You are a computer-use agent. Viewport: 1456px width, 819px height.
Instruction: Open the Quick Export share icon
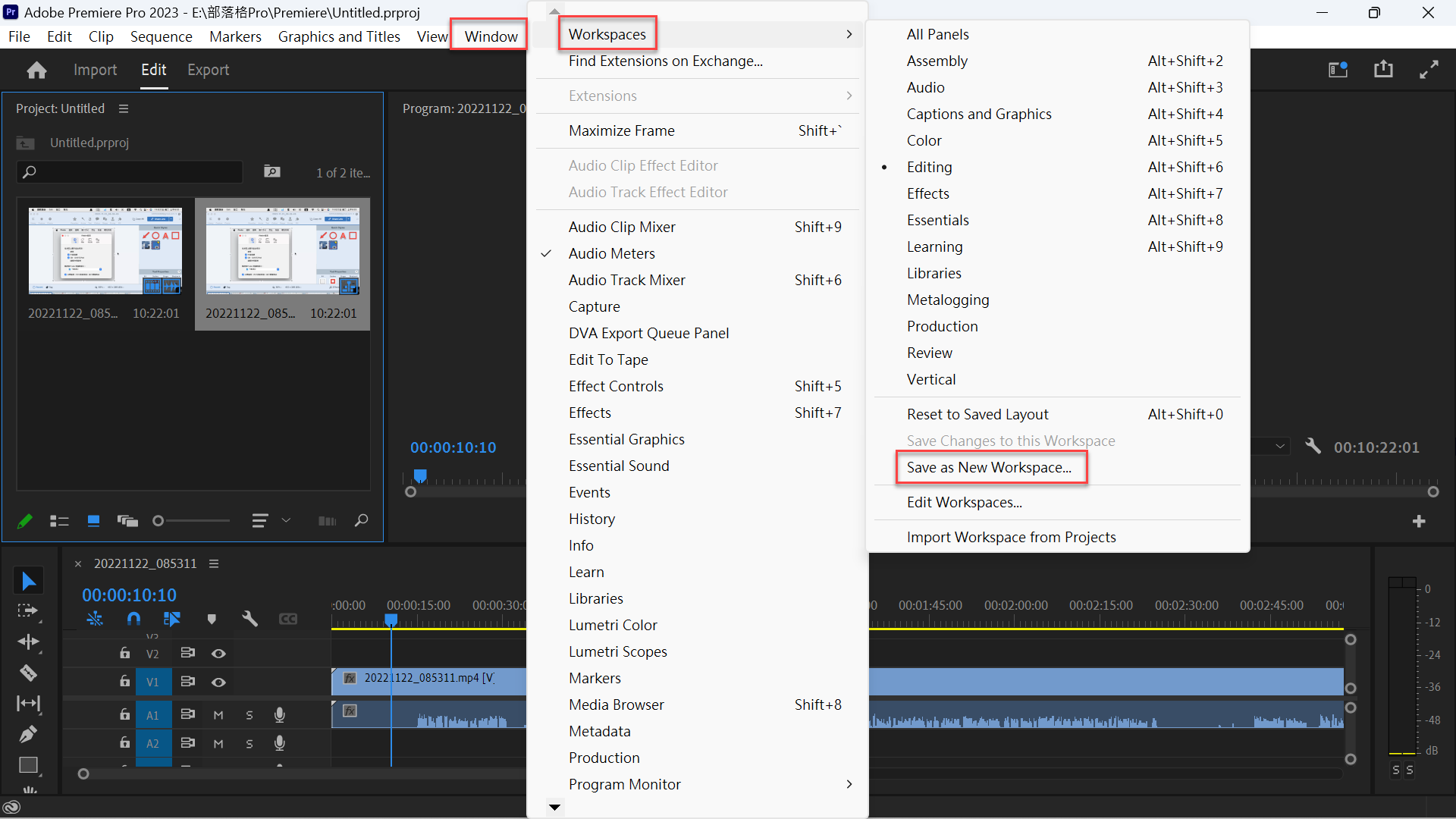1383,70
